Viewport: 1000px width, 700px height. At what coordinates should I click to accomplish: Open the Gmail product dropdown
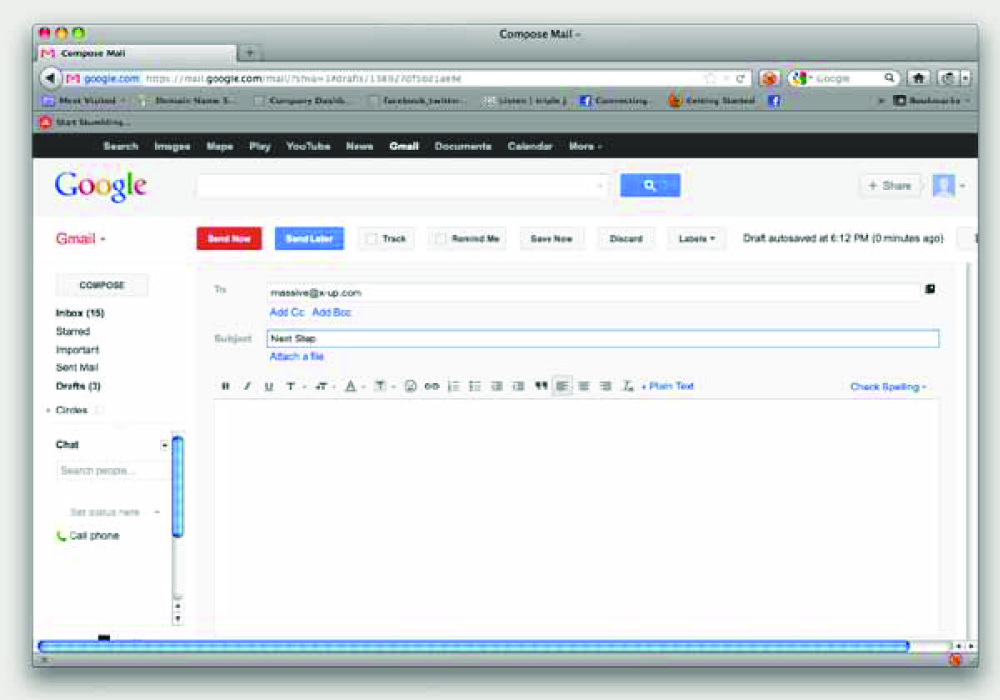pos(80,238)
